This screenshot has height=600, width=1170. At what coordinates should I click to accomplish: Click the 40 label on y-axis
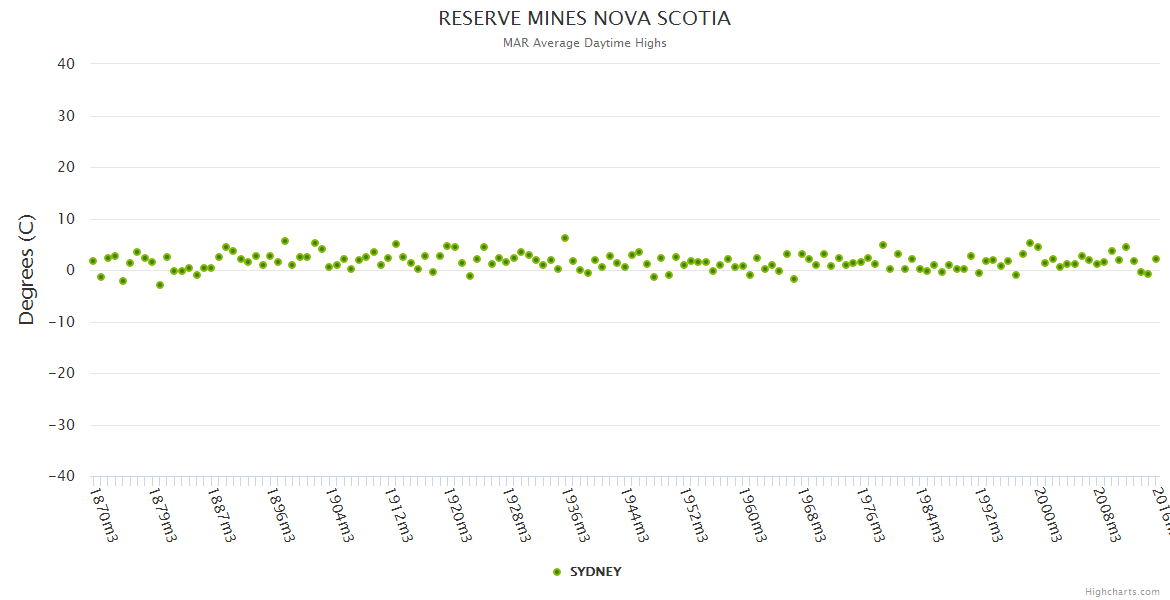coord(66,64)
